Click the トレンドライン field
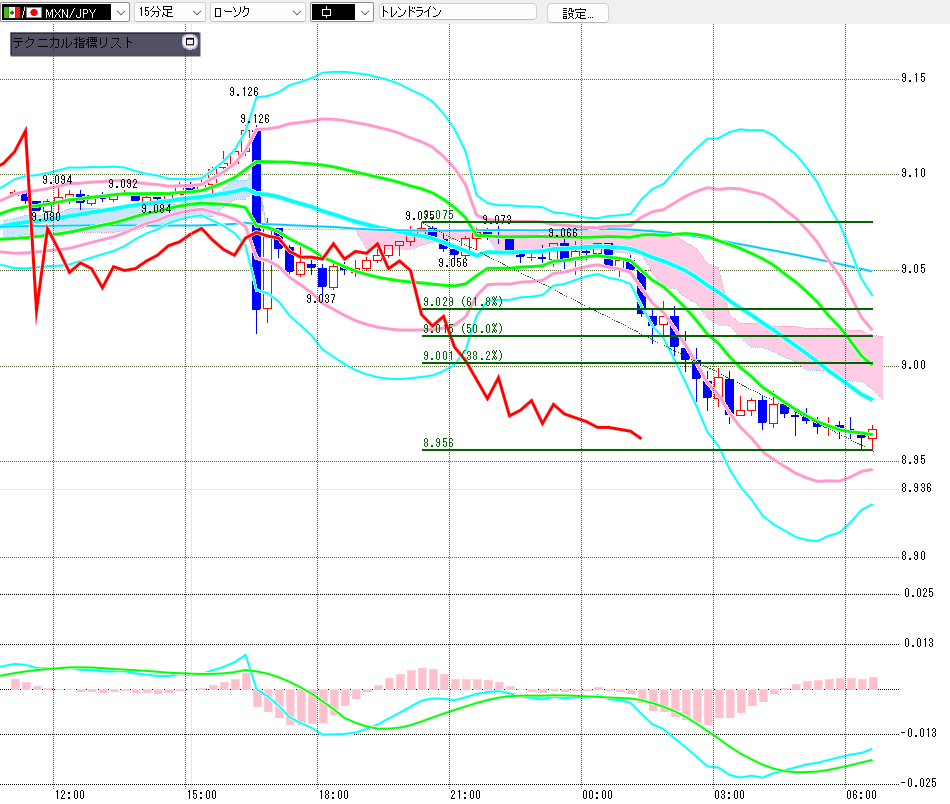 pyautogui.click(x=457, y=13)
